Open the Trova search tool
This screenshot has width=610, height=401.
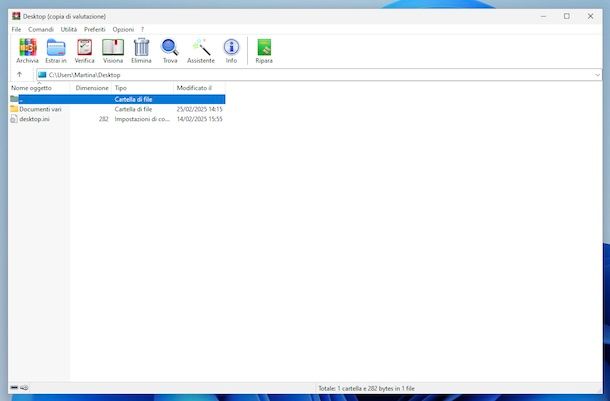170,51
